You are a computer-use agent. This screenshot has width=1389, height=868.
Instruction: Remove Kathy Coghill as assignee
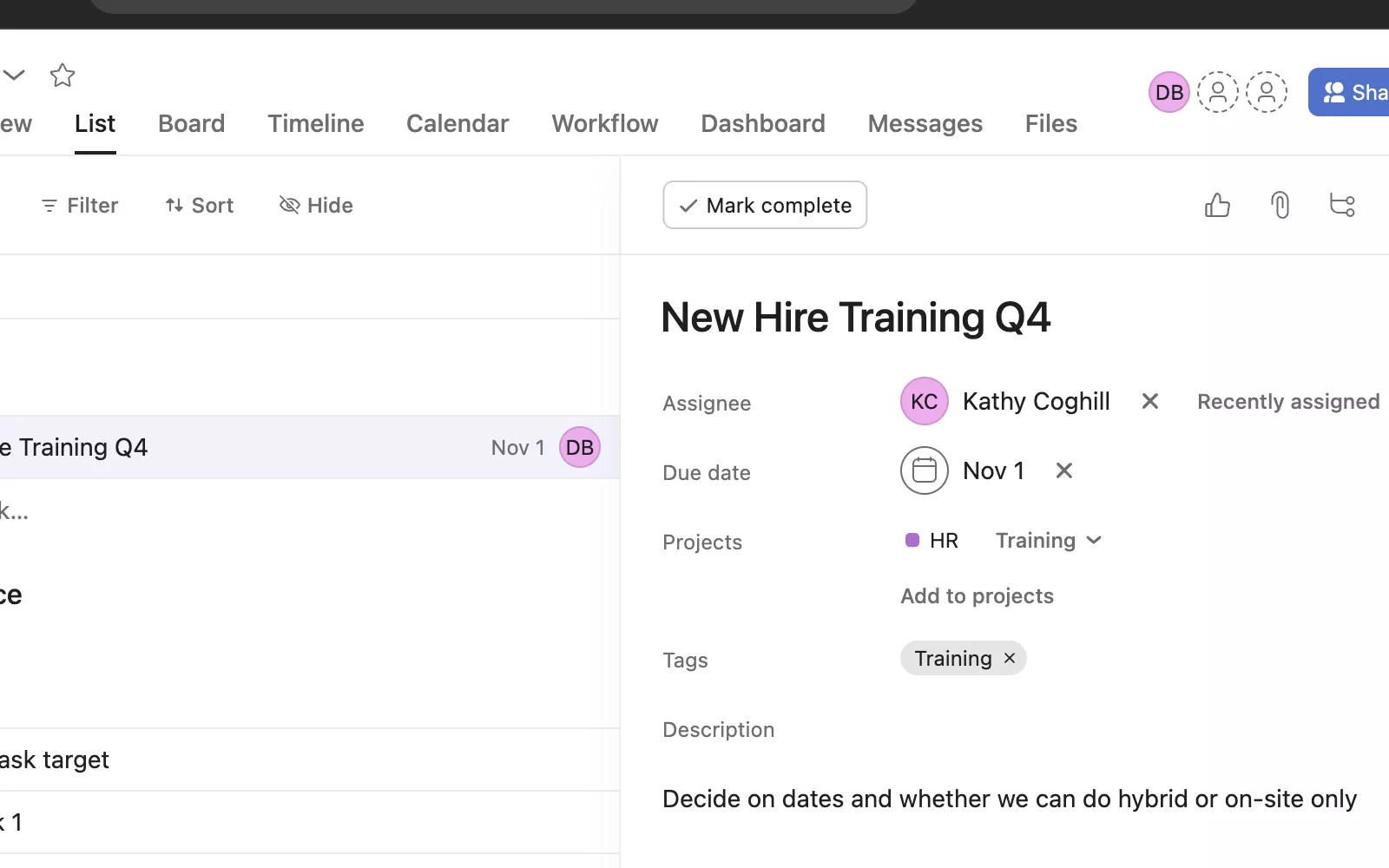(1149, 401)
